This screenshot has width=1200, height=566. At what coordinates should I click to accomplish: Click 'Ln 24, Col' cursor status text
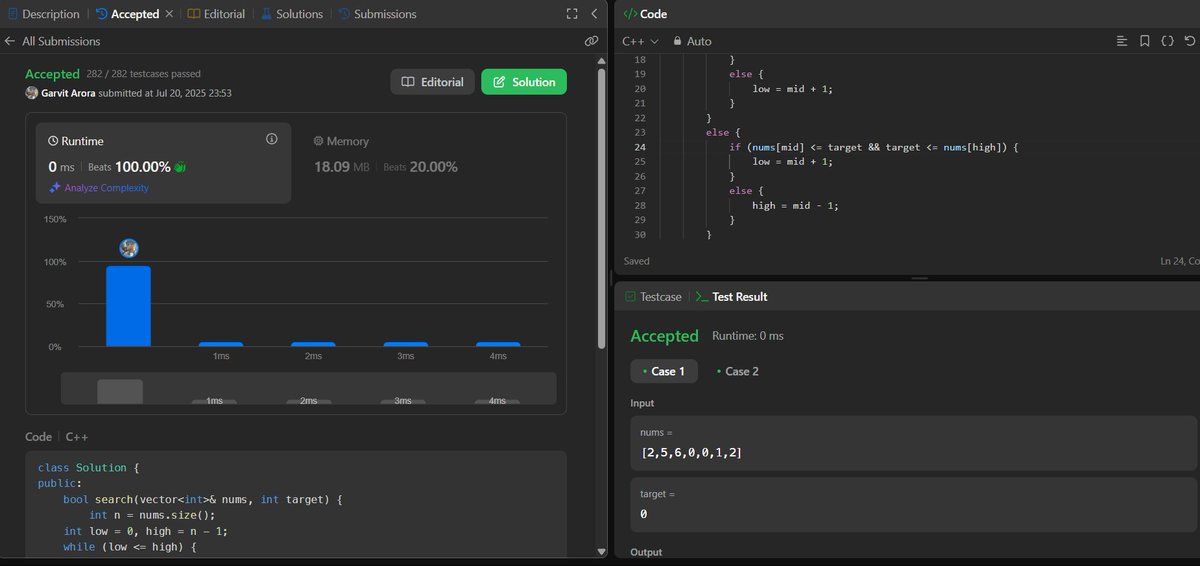click(x=1178, y=261)
